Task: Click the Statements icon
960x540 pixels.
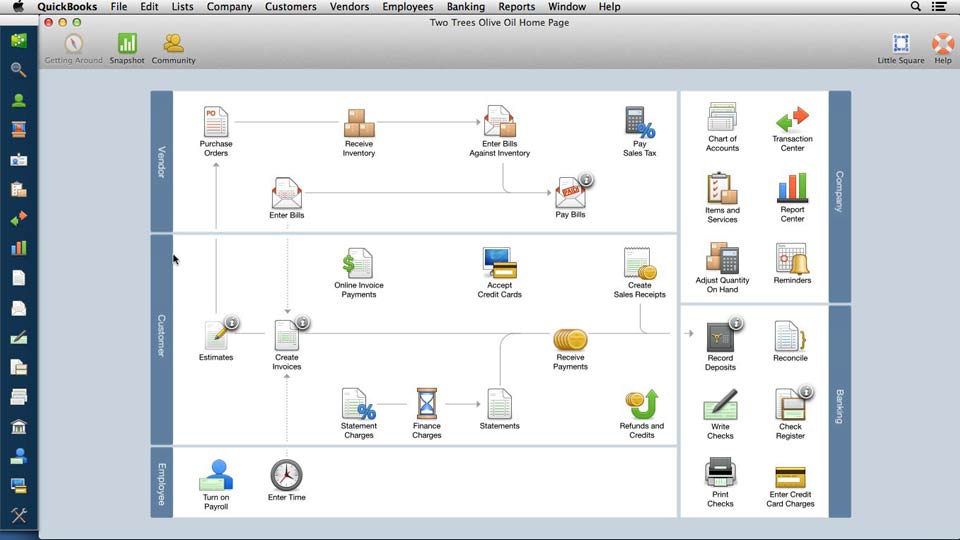Action: [500, 404]
